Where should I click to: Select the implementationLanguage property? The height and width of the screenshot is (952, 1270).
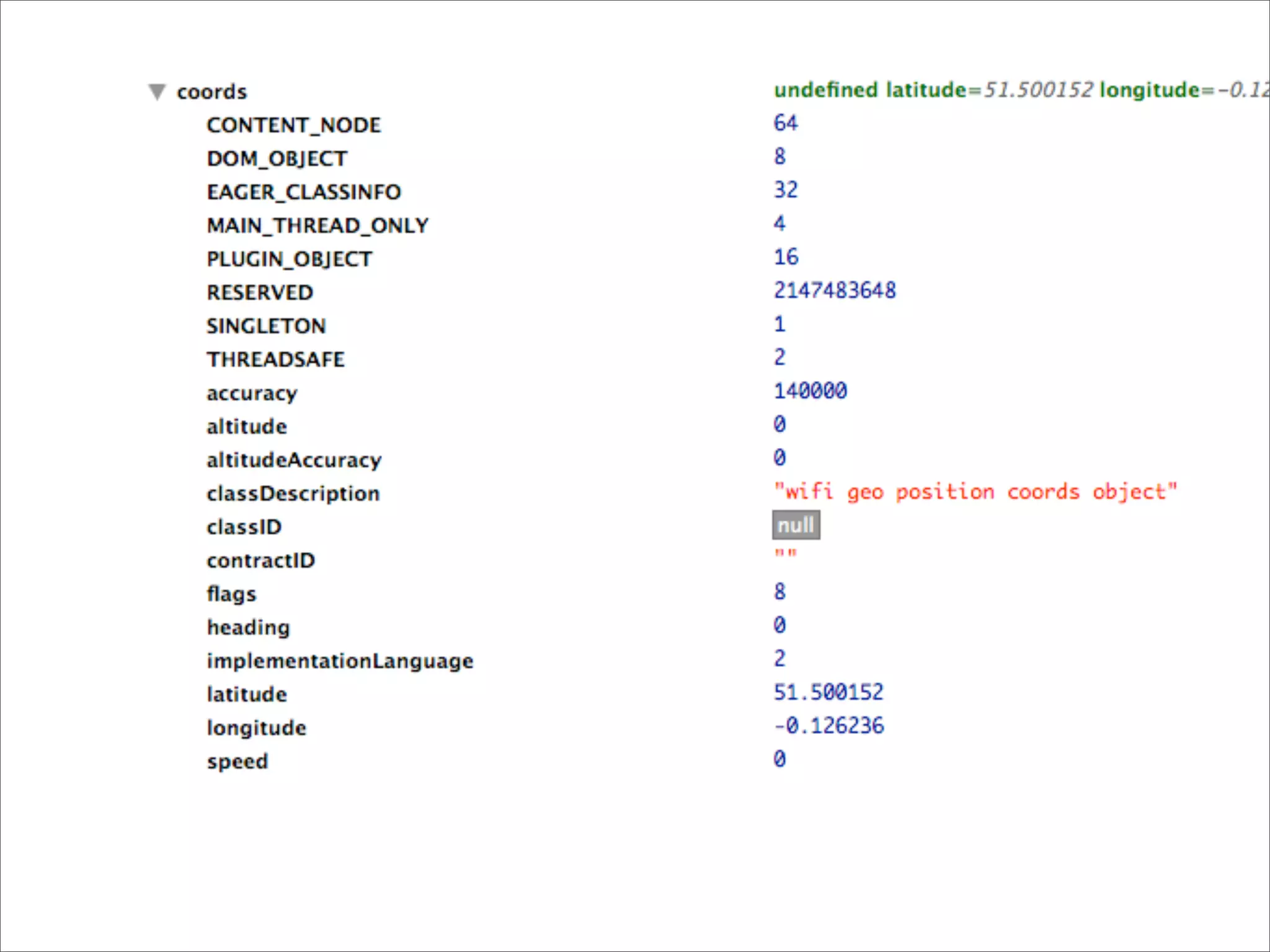pos(340,661)
